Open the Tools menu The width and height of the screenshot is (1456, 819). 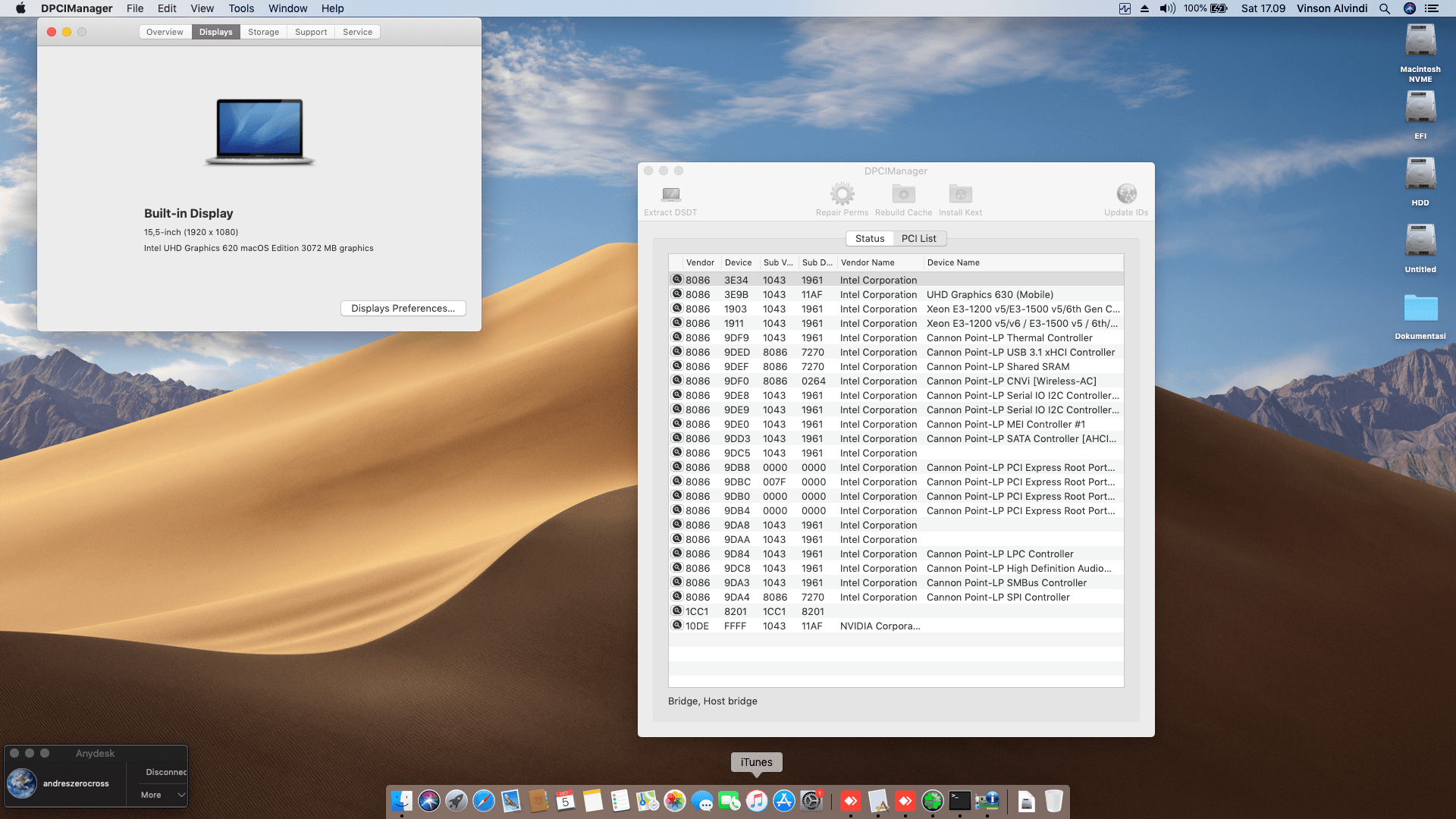click(x=241, y=8)
